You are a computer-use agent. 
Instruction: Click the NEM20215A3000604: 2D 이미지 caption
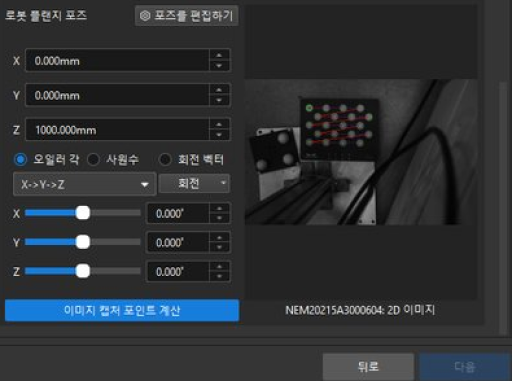tap(360, 310)
